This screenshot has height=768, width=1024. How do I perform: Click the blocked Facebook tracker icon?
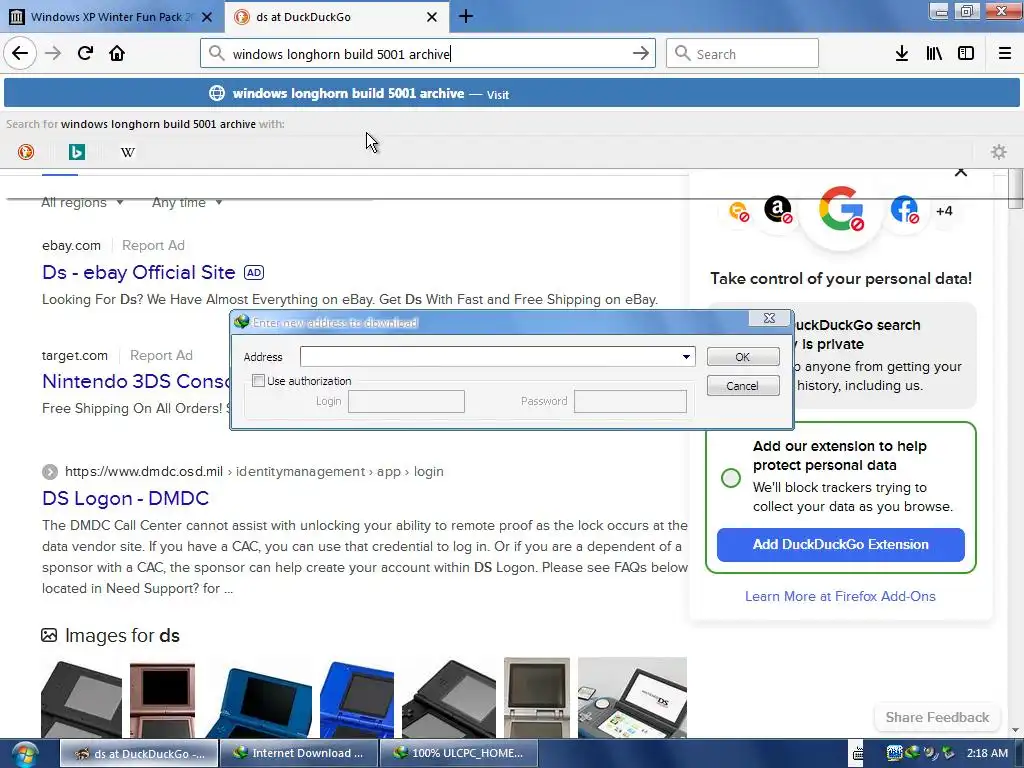point(904,210)
